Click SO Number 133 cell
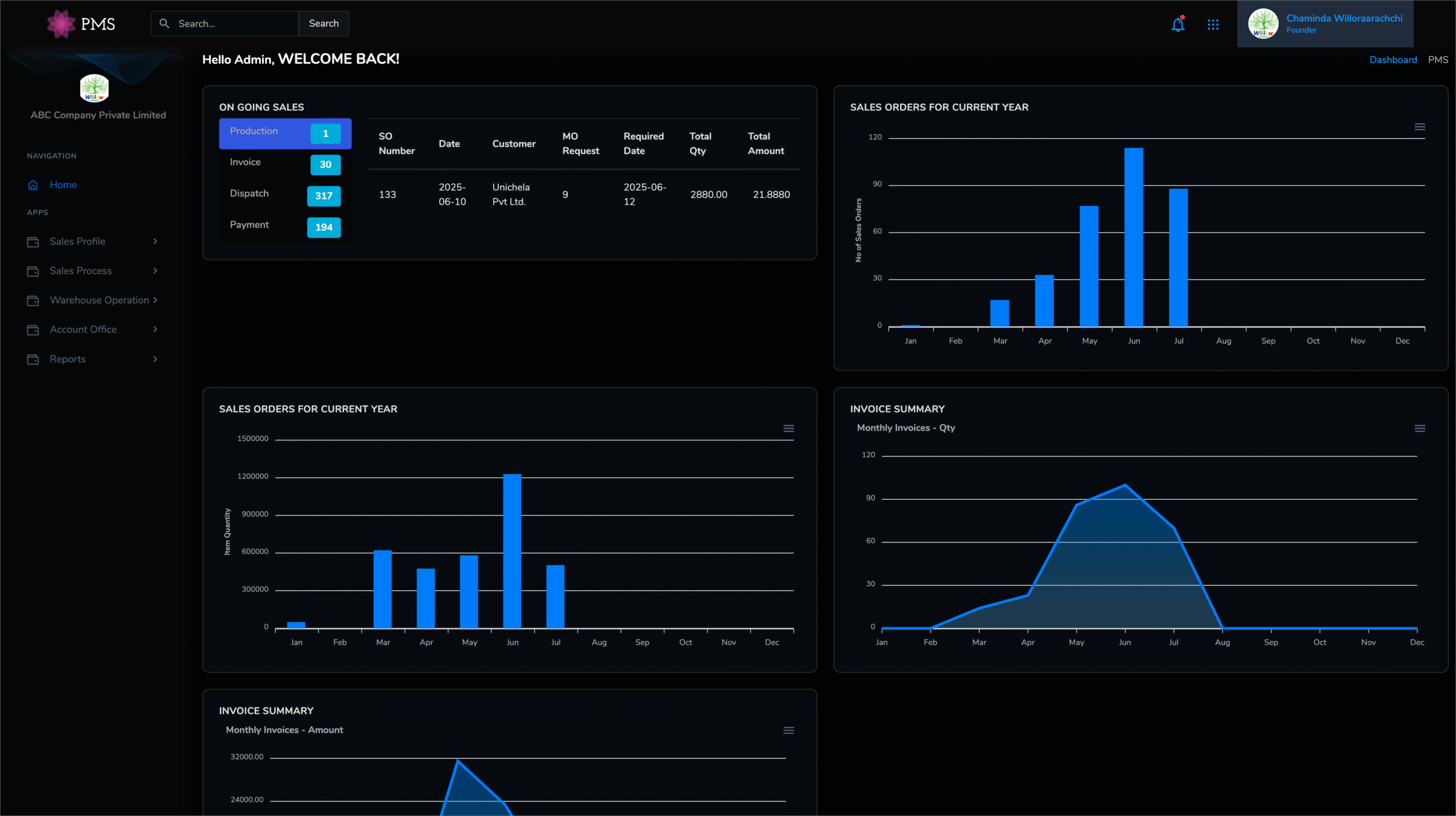Screen dimensions: 1456x816 [x=387, y=194]
